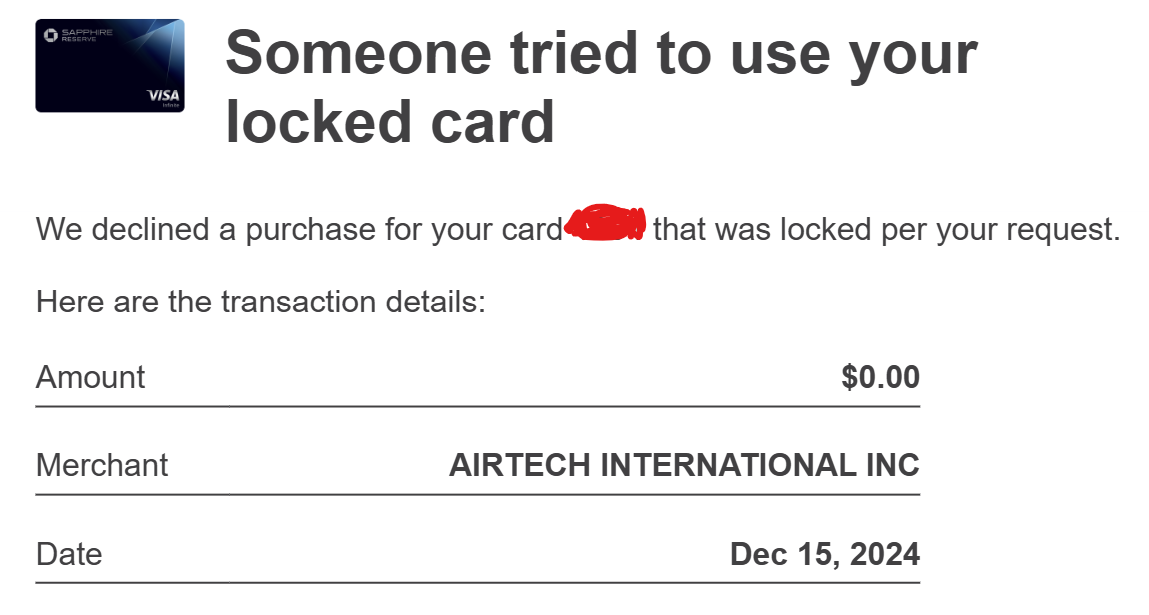Click the Dec 15, 2024 date value
This screenshot has width=1149, height=615.
(825, 554)
